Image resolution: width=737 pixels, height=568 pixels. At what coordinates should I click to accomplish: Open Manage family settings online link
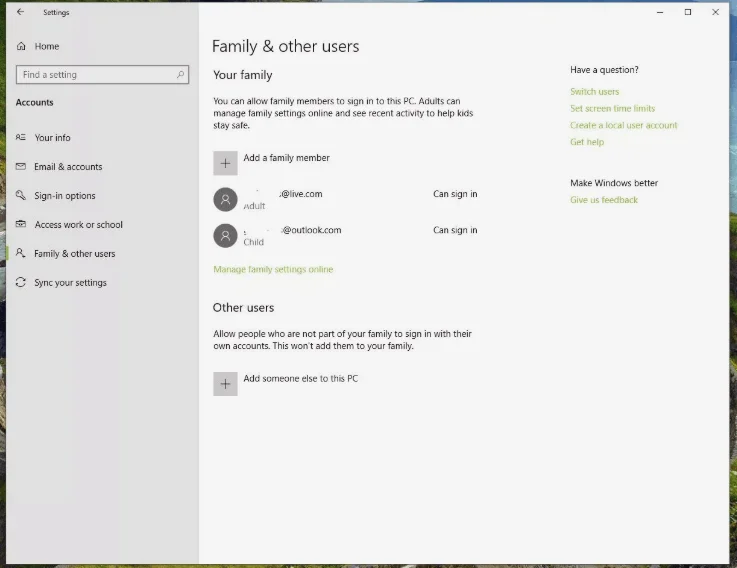[273, 269]
